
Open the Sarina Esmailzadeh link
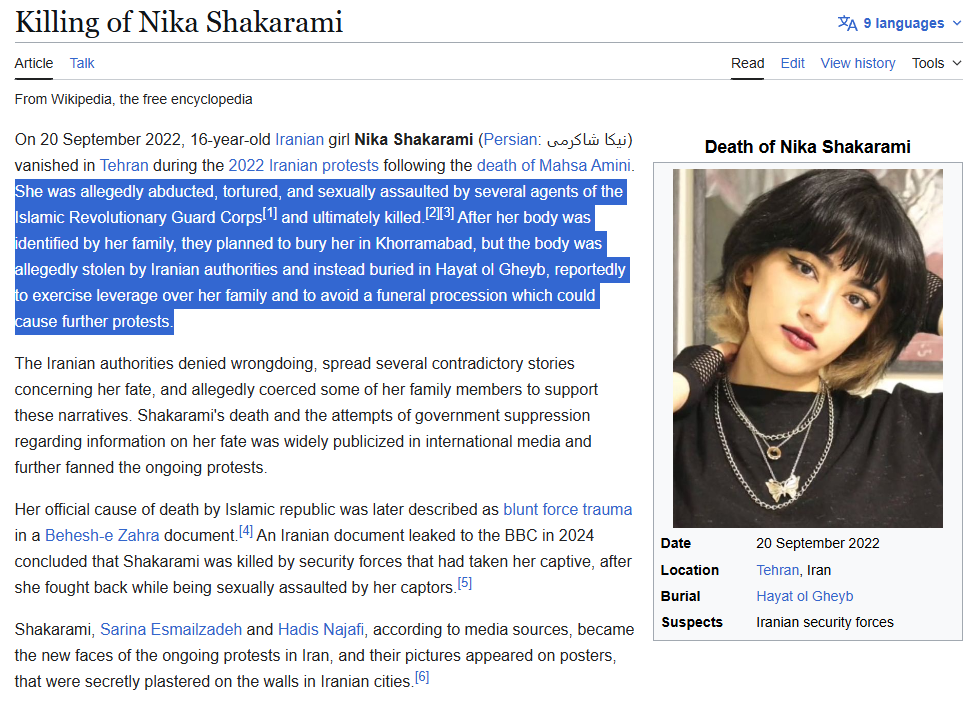171,629
